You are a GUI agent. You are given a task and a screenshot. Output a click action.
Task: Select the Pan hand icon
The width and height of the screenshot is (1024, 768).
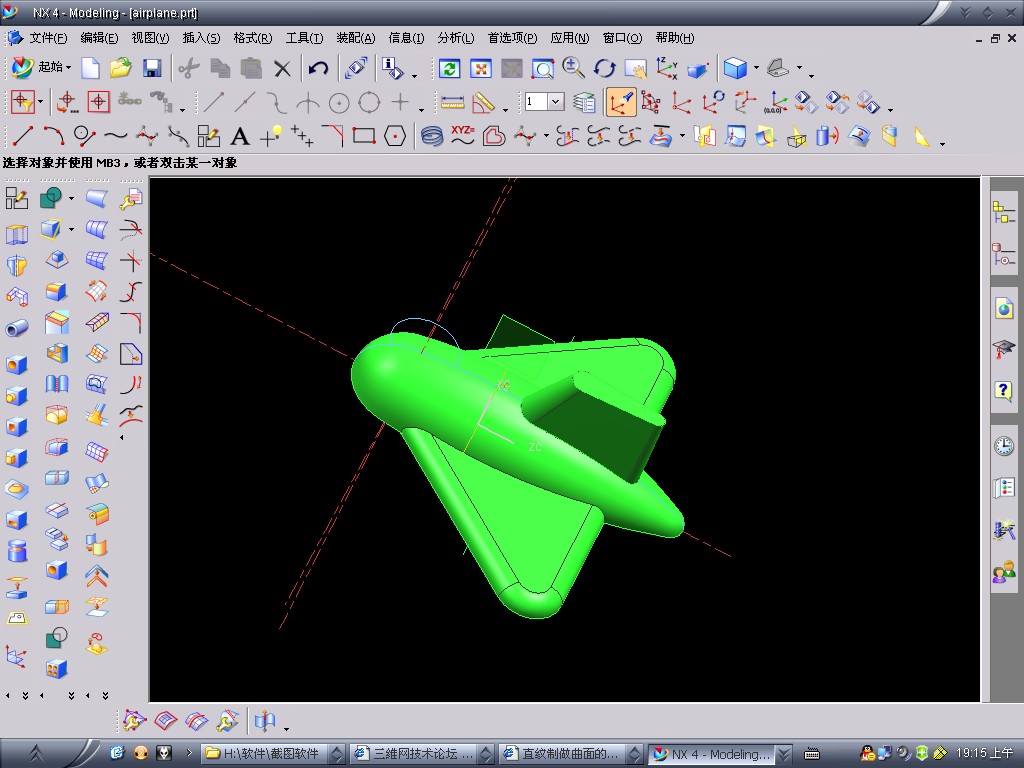pyautogui.click(x=635, y=68)
